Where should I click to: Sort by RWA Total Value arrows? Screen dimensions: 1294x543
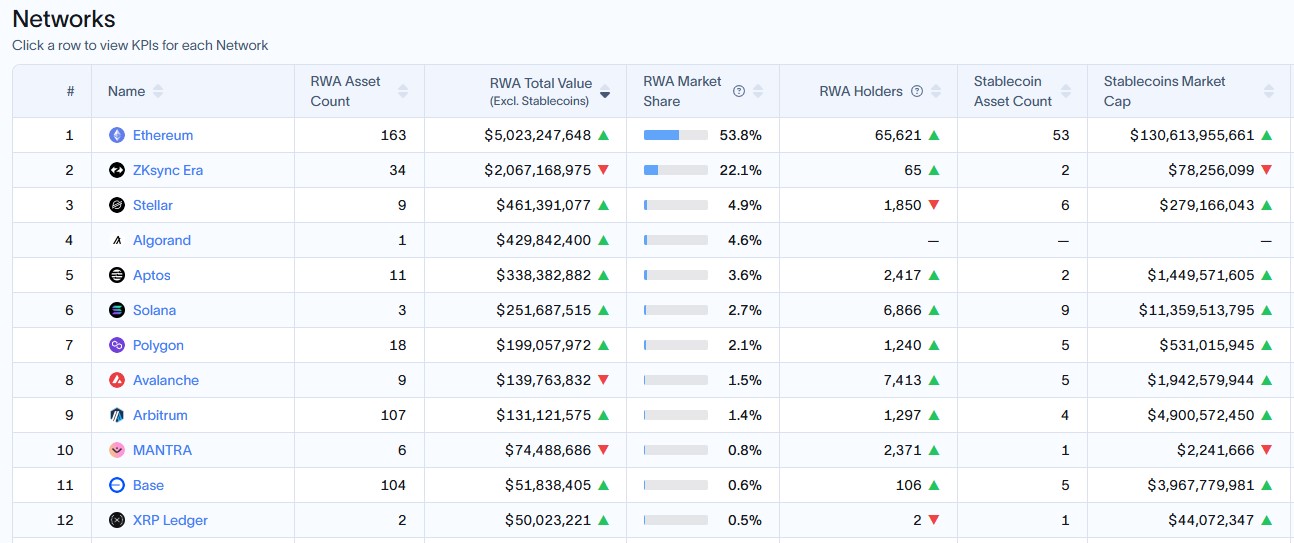pos(605,91)
